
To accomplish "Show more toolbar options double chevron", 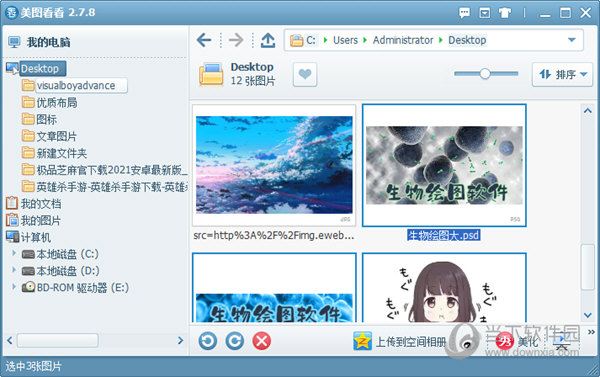I will (591, 332).
